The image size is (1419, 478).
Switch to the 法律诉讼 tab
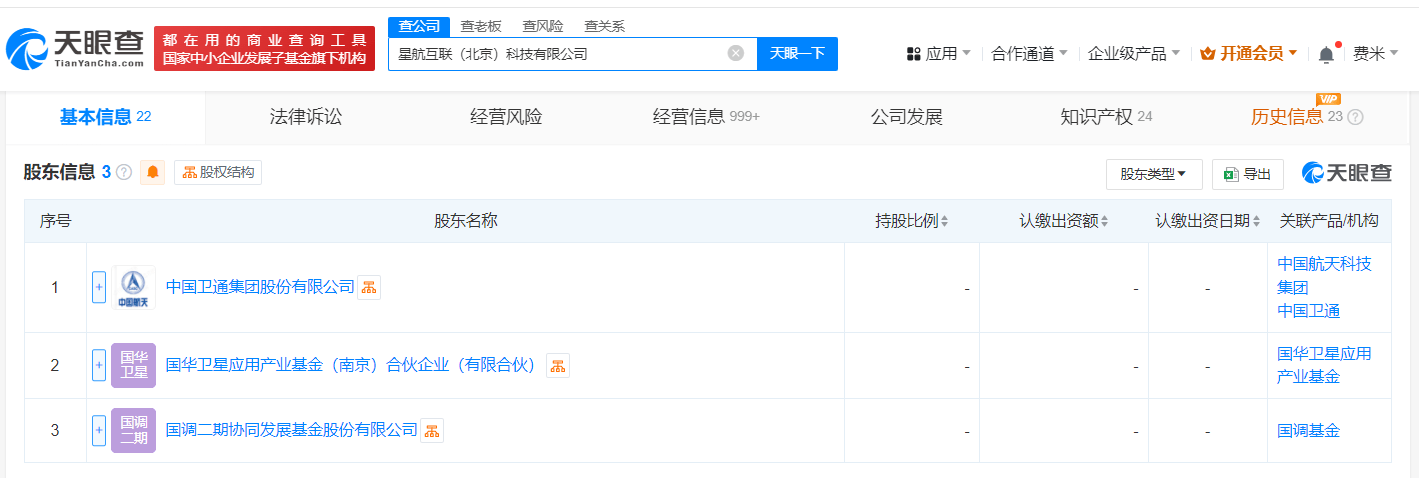pos(306,117)
